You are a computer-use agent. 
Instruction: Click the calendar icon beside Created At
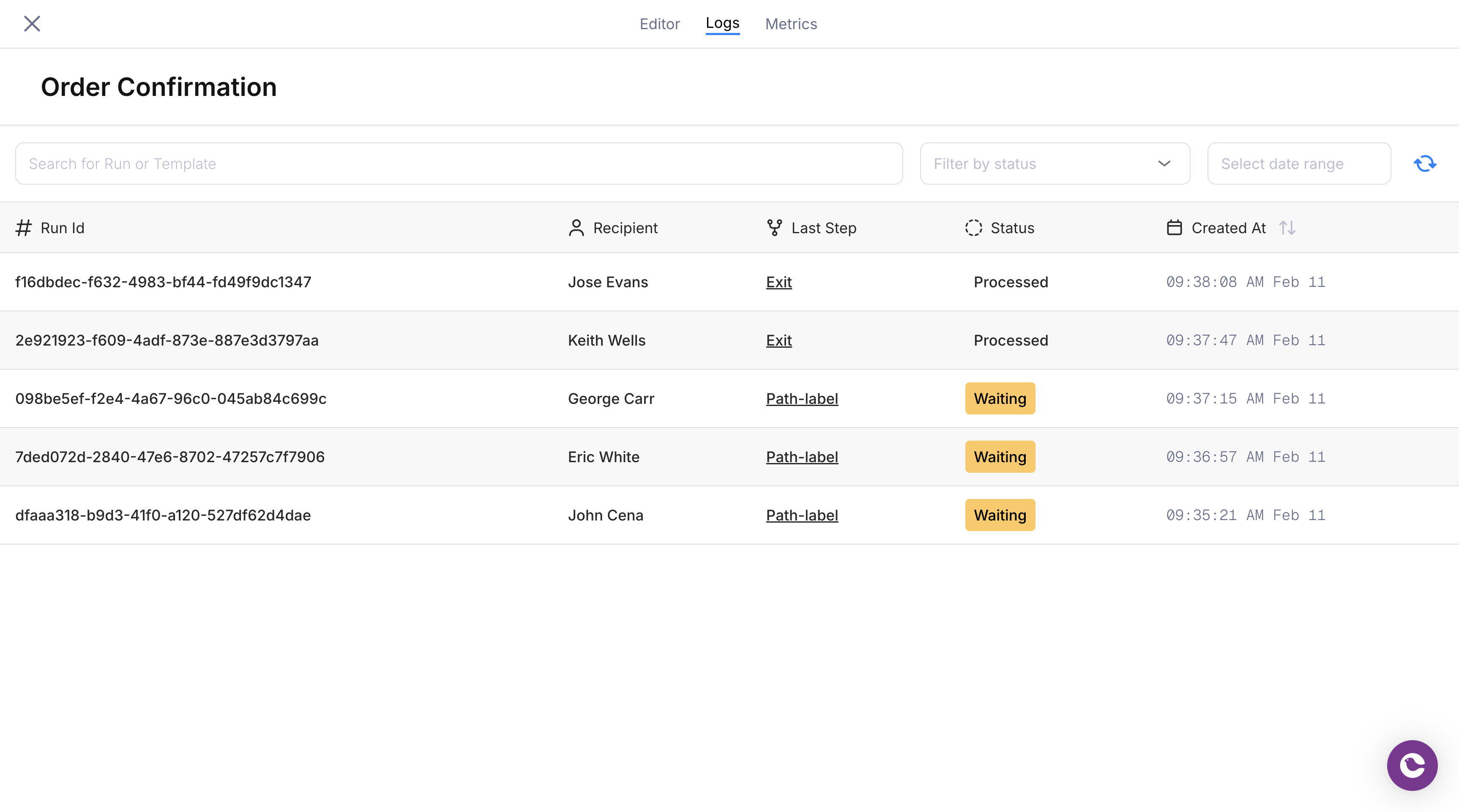pos(1174,228)
